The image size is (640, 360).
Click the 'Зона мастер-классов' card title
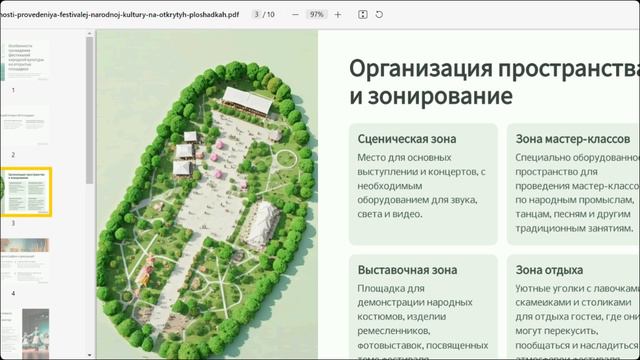[573, 139]
